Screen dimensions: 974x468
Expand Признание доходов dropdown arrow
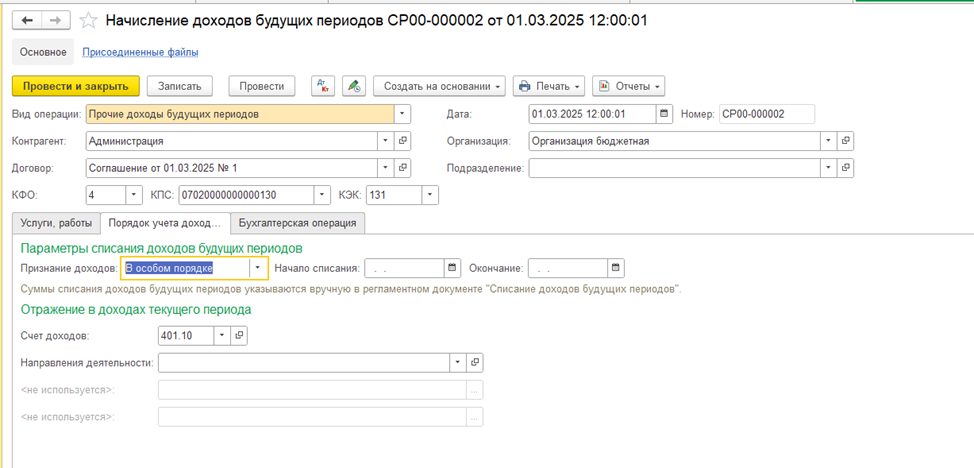258,268
